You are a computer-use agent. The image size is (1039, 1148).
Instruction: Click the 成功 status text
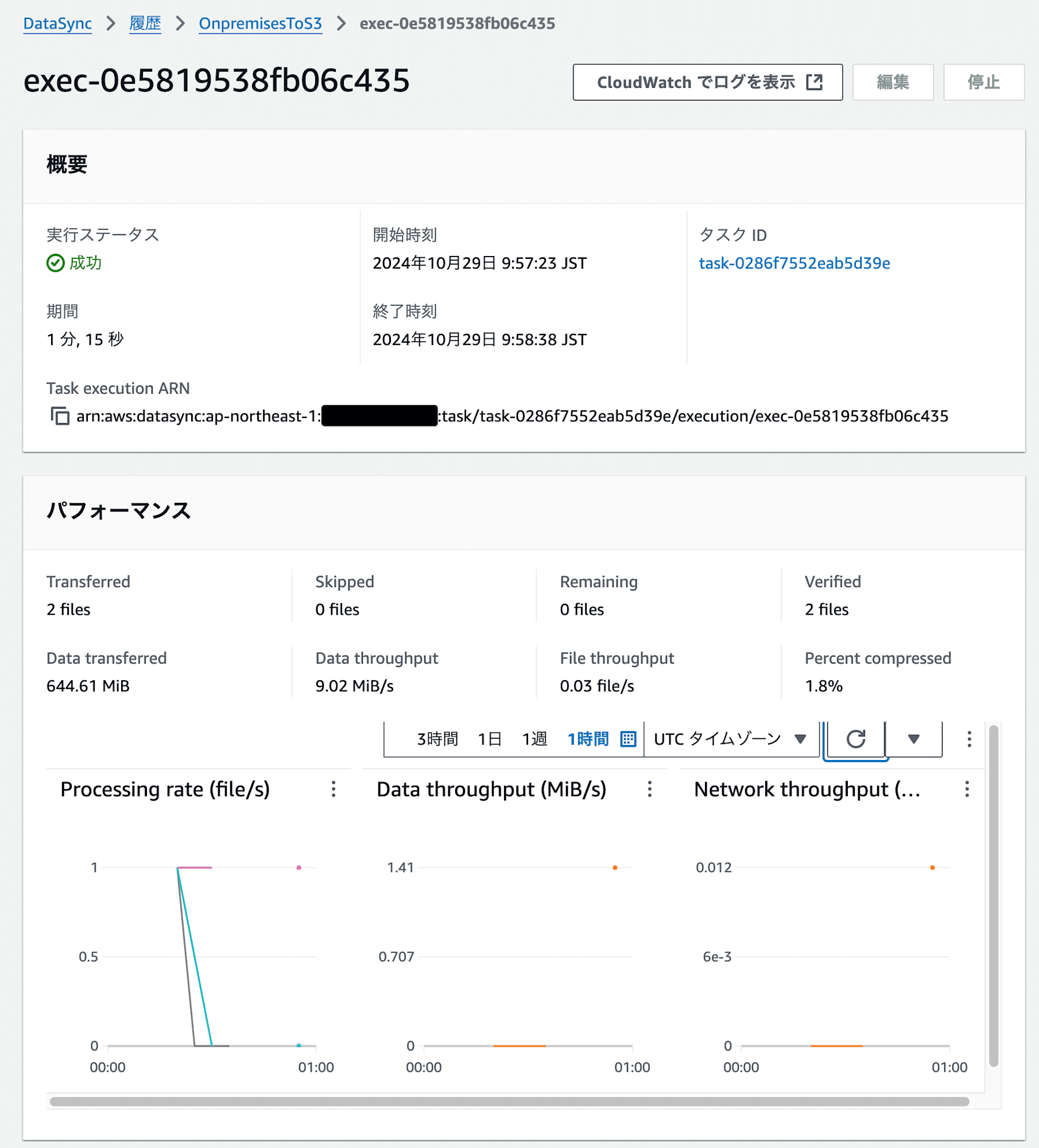point(86,263)
